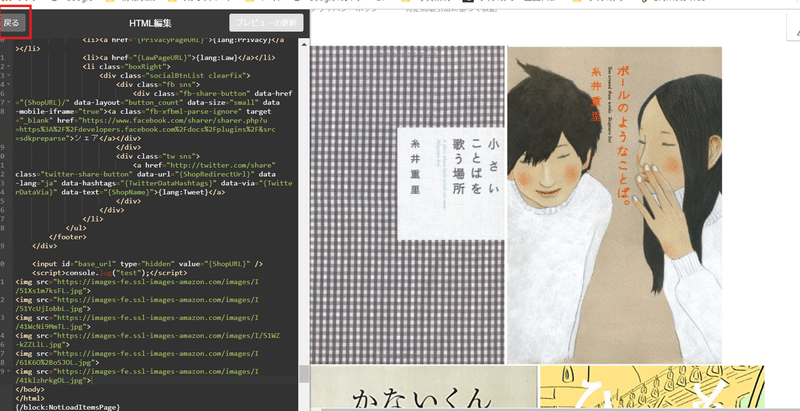800x411 pixels.
Task: Click the かないくん book cover image
Action: point(424,388)
